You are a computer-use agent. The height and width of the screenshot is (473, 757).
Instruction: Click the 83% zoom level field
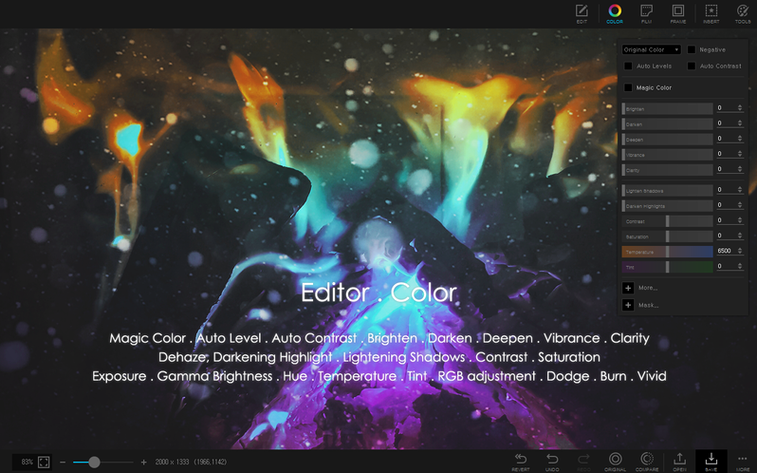(x=27, y=462)
